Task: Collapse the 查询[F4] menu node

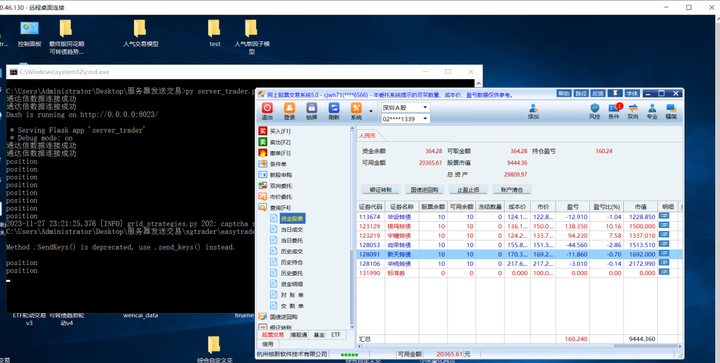Action: point(275,207)
